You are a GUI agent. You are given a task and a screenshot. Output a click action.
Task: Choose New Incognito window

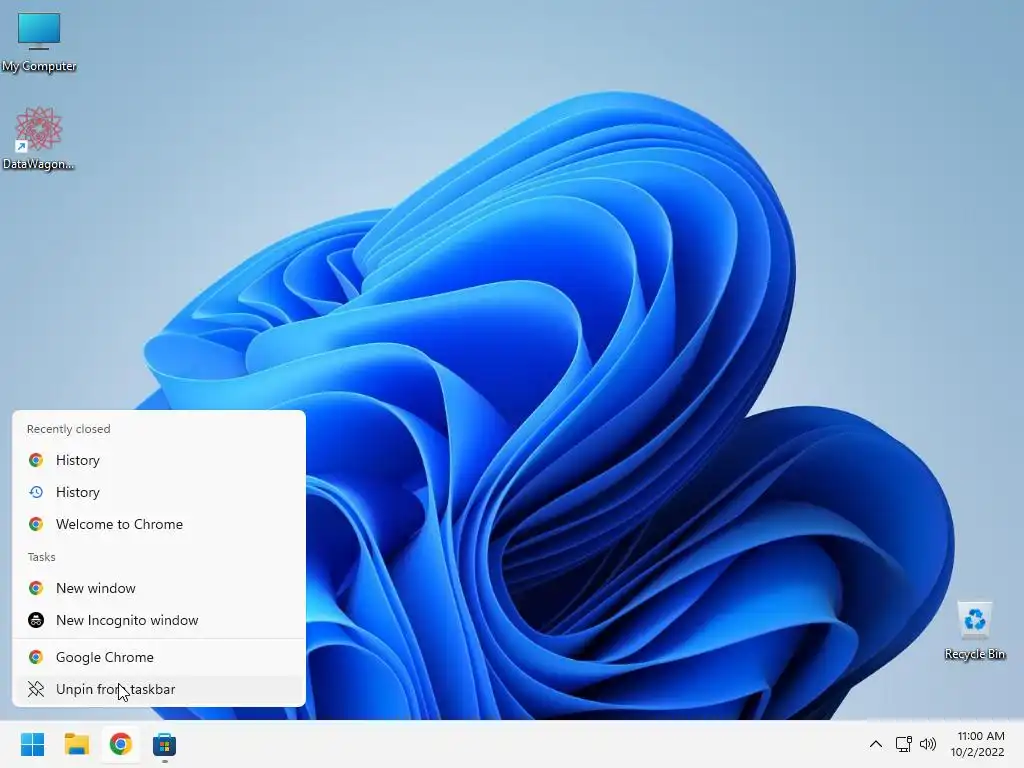(x=159, y=620)
